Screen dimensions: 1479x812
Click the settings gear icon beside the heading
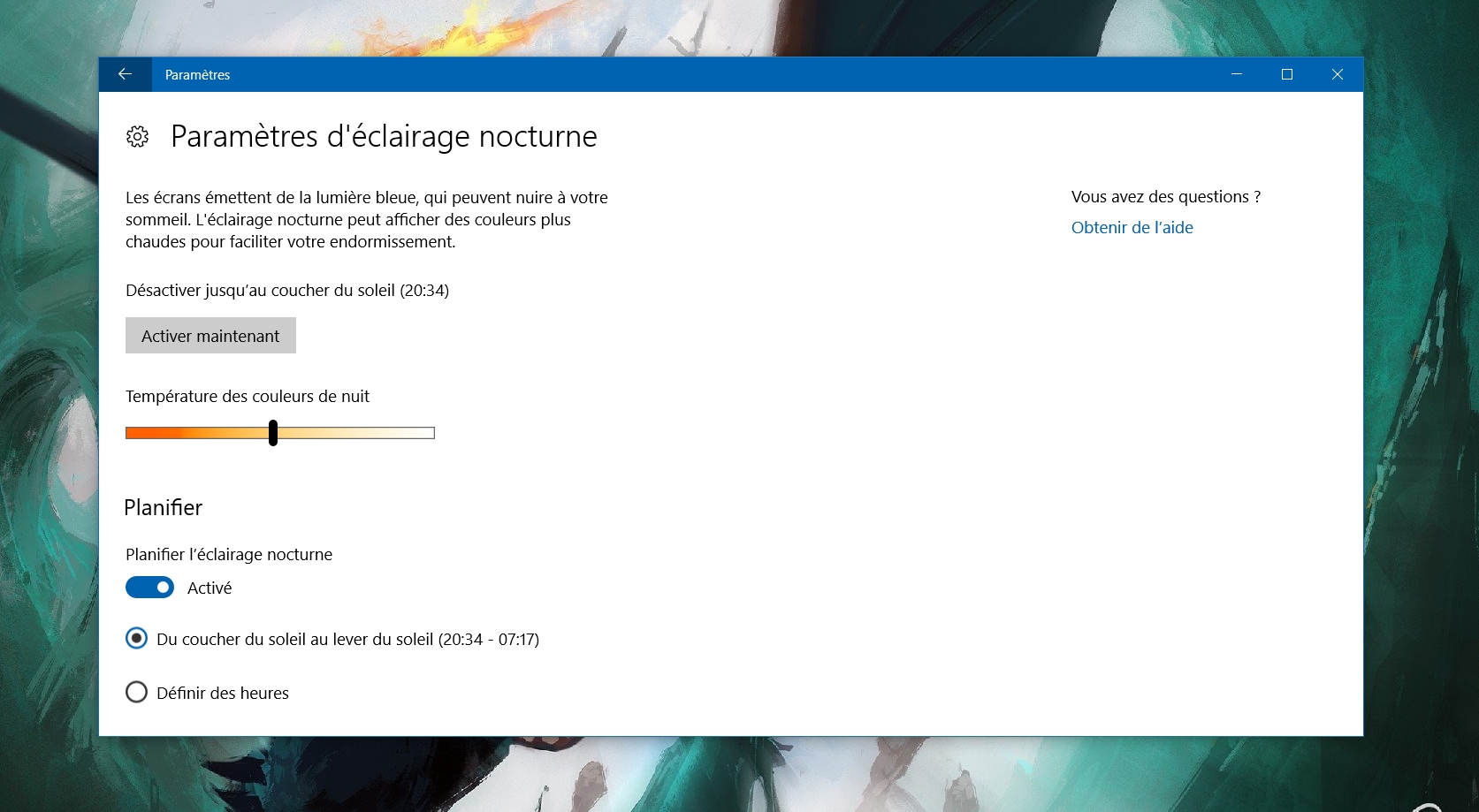click(x=137, y=137)
